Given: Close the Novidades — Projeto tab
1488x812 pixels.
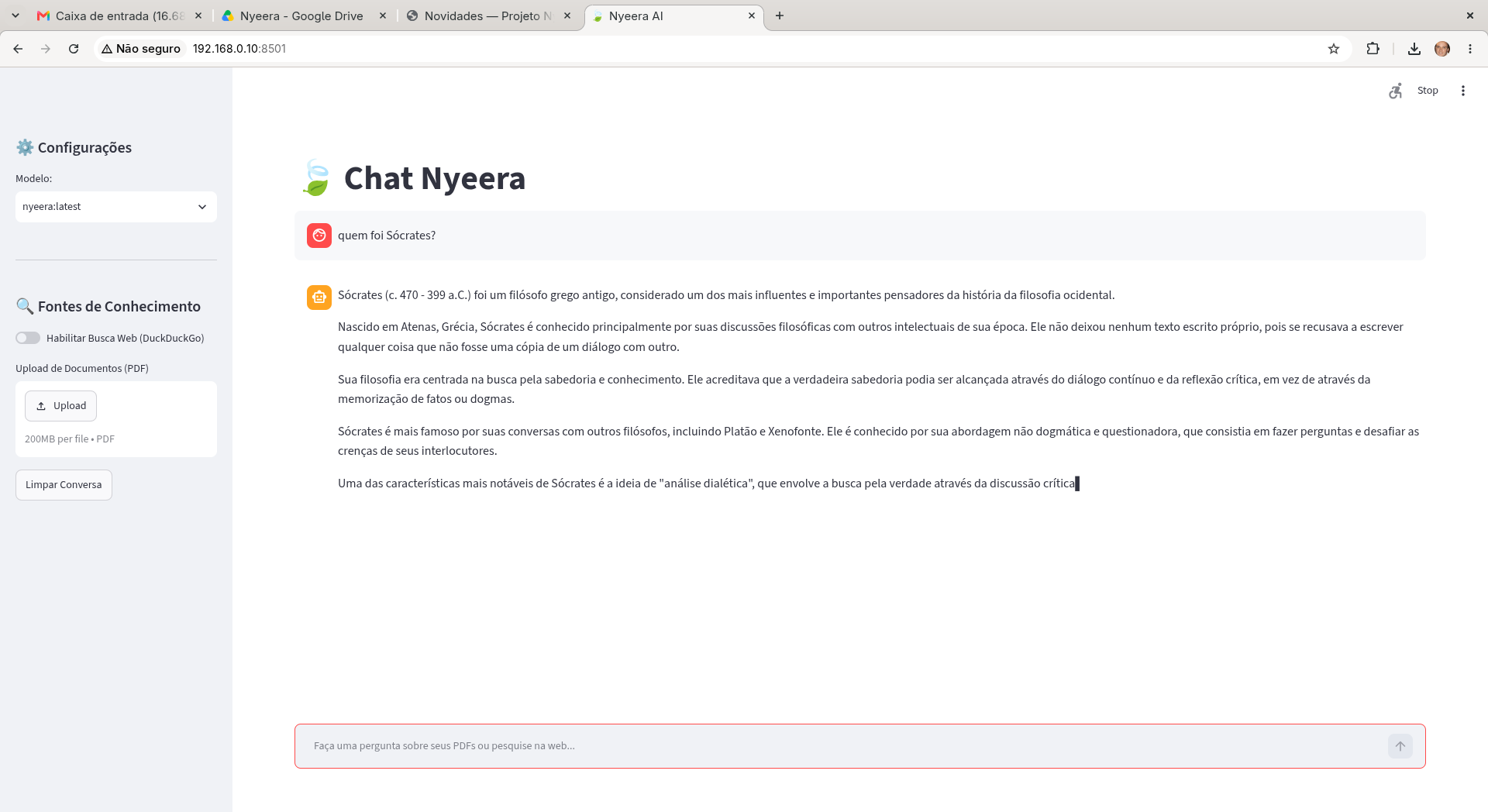Looking at the screenshot, I should click(x=567, y=15).
